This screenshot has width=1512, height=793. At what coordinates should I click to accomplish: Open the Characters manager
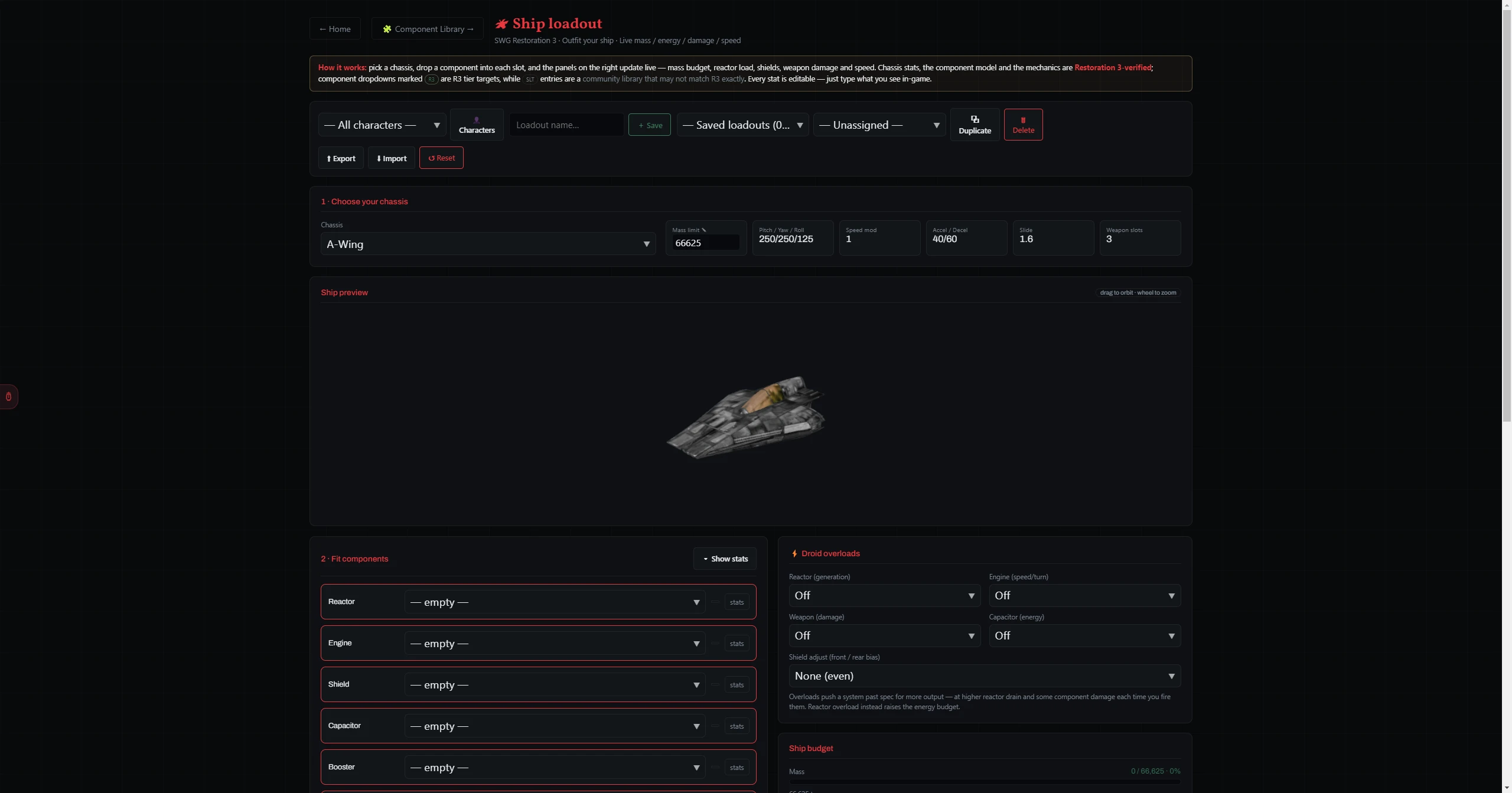[477, 125]
